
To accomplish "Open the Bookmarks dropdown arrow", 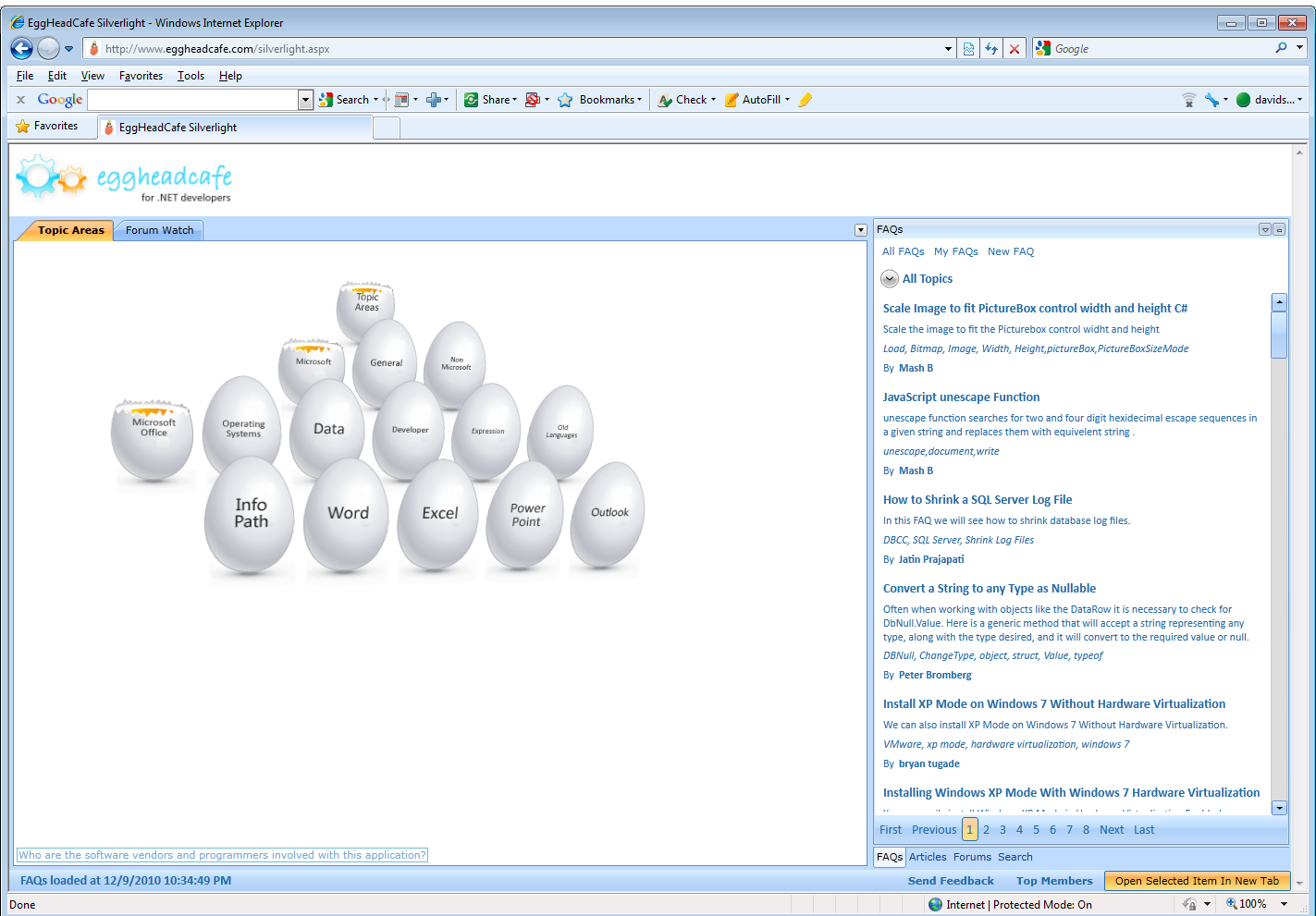I will (x=639, y=100).
